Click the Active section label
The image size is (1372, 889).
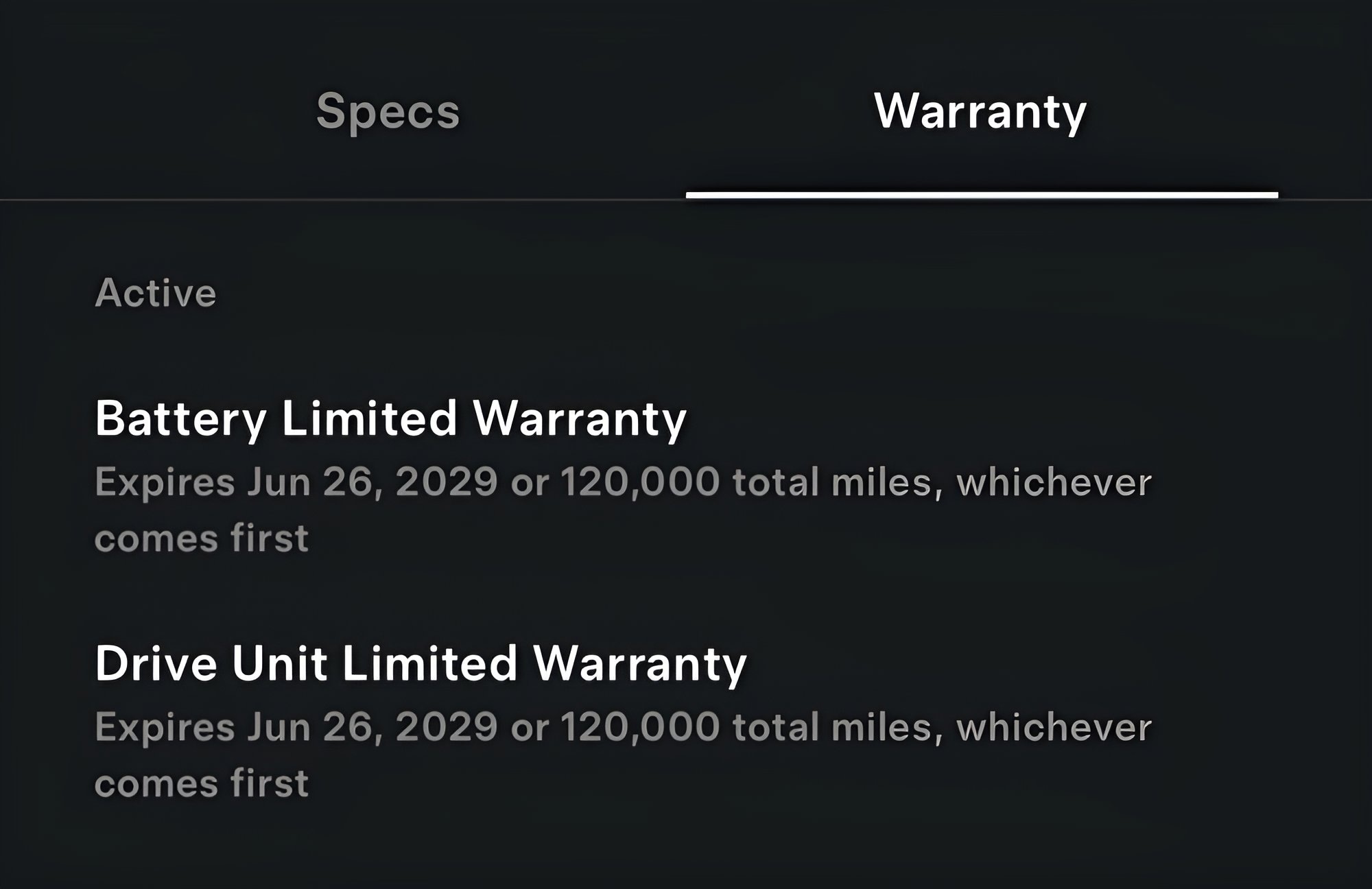coord(156,294)
